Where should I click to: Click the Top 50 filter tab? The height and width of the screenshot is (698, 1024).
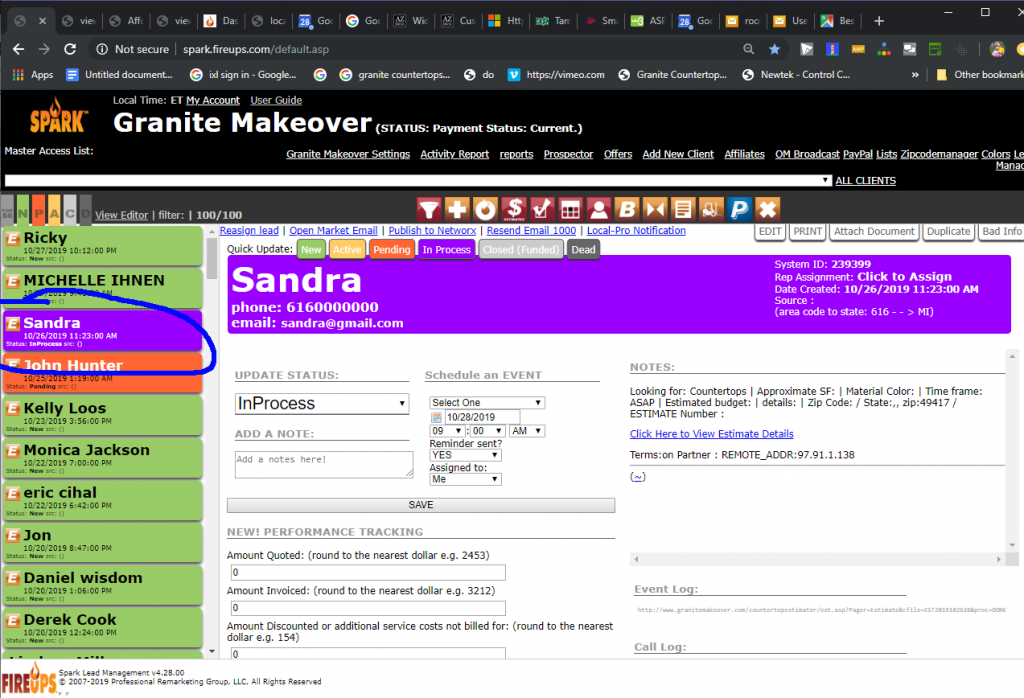coord(7,209)
